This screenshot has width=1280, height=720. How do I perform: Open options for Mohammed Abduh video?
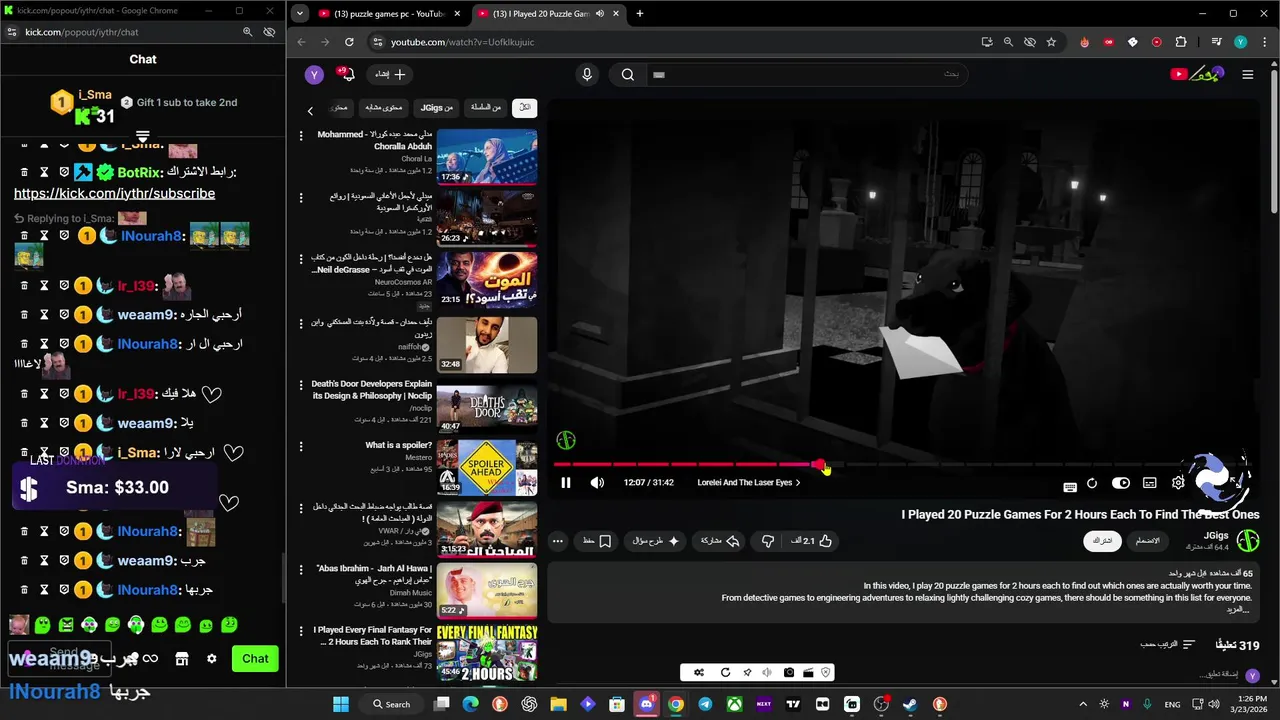(x=301, y=136)
